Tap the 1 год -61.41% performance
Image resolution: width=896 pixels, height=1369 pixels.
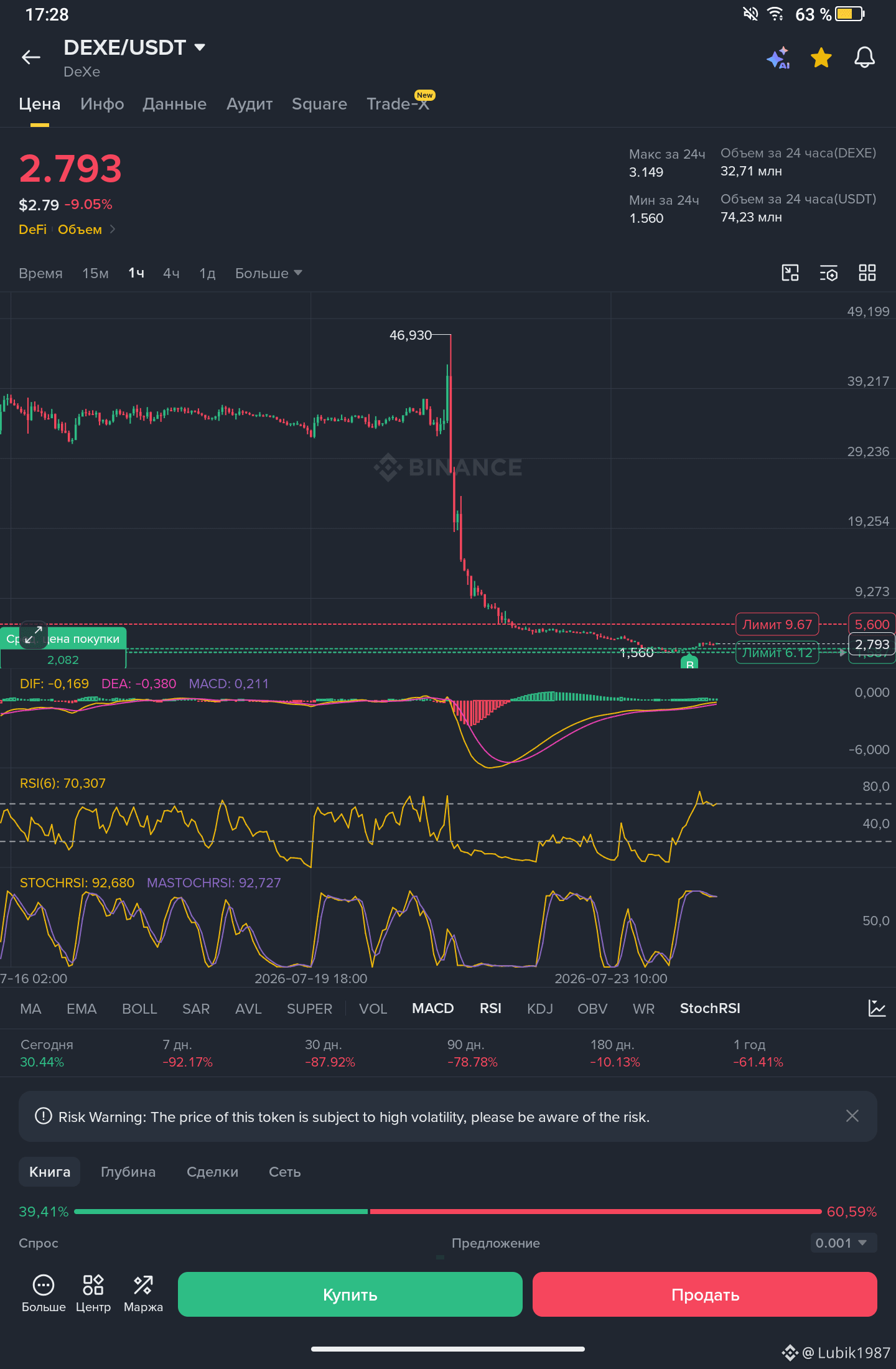pyautogui.click(x=758, y=1053)
